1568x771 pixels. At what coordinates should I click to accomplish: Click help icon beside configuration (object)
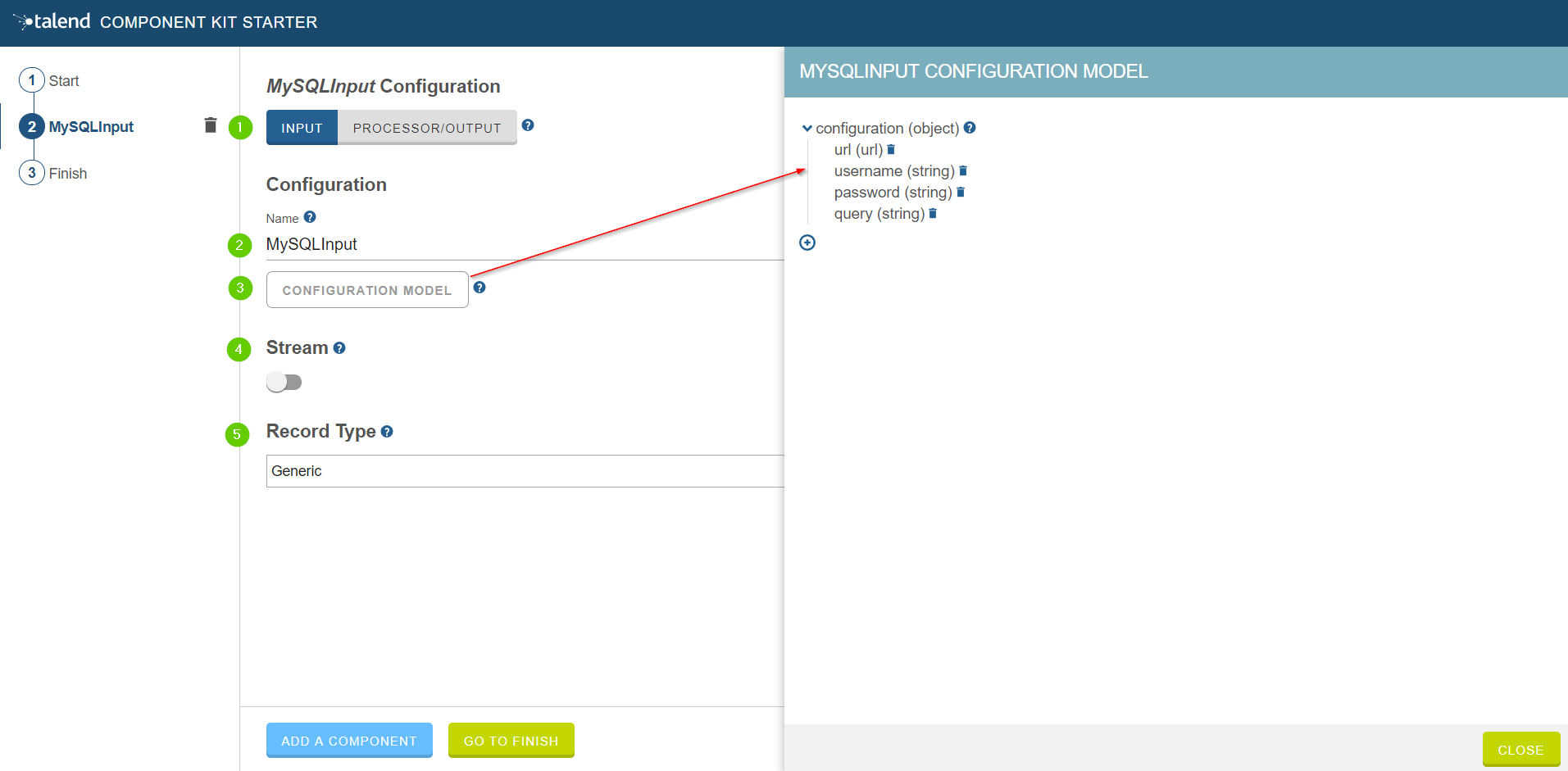click(x=970, y=128)
